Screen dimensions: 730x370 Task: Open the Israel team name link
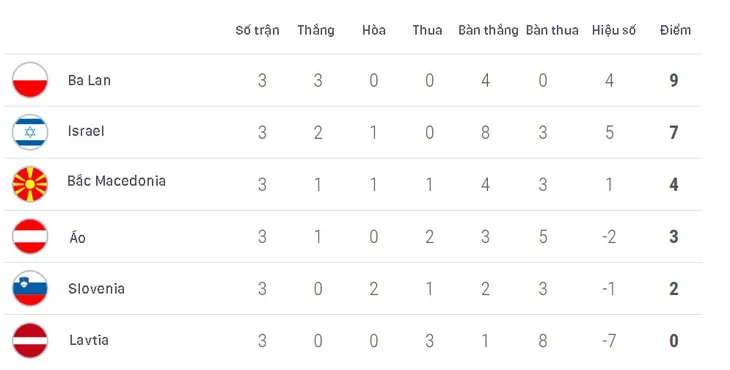click(x=86, y=131)
